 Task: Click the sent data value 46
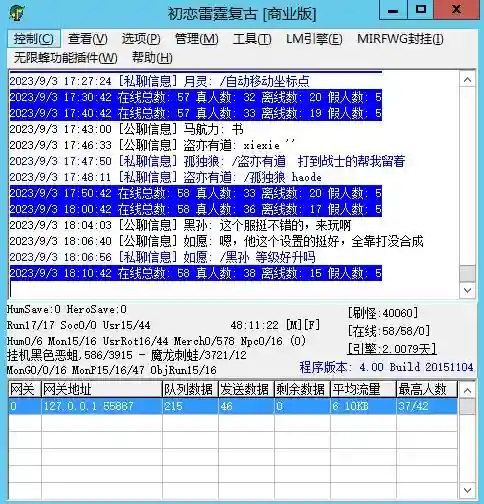coord(246,406)
